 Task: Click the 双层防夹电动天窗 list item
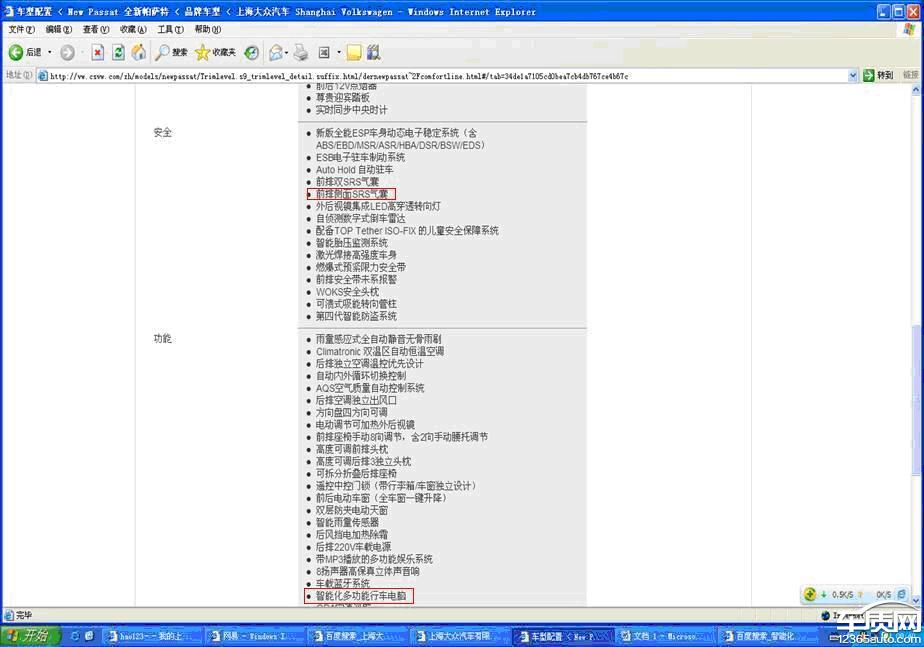coord(351,510)
